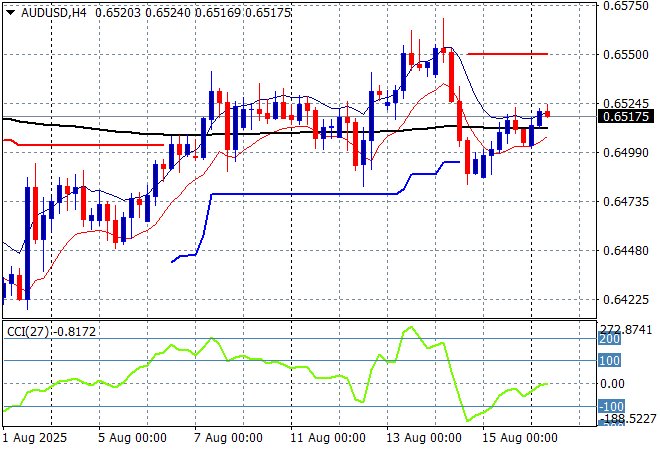Select the 13 Aug 00:00 time label
660x450 pixels.
click(424, 438)
